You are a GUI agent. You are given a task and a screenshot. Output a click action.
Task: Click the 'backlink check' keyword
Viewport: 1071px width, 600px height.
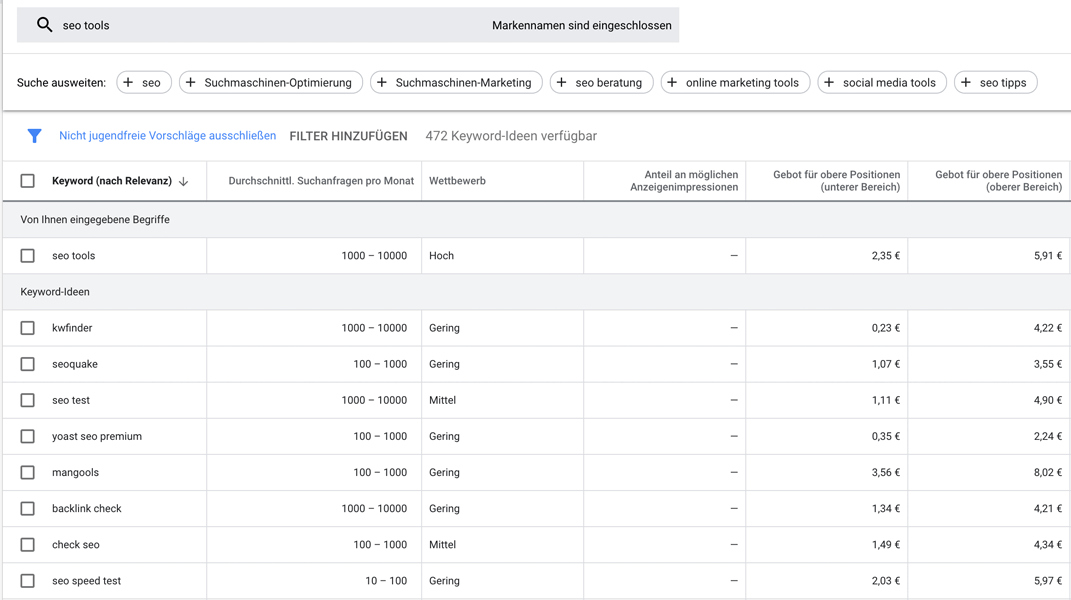point(87,509)
